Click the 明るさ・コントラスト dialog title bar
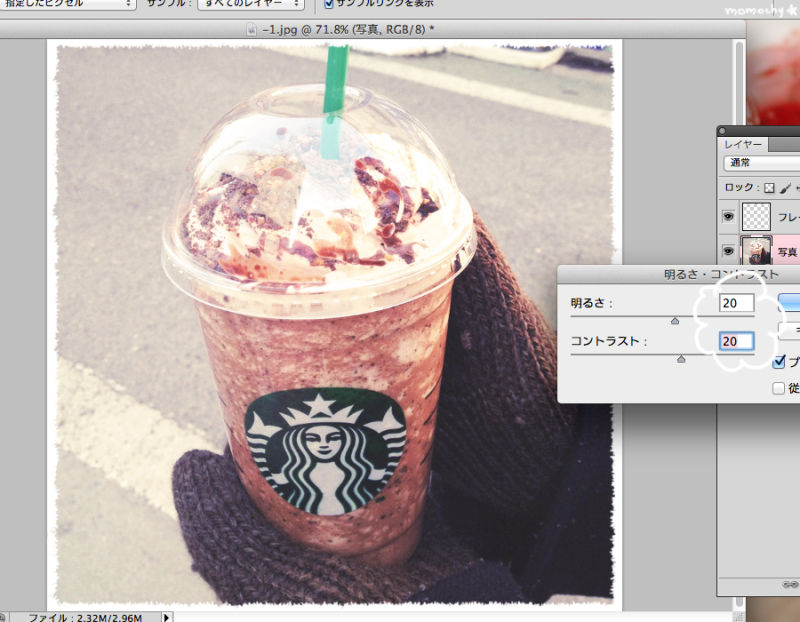The height and width of the screenshot is (622, 800). click(679, 275)
